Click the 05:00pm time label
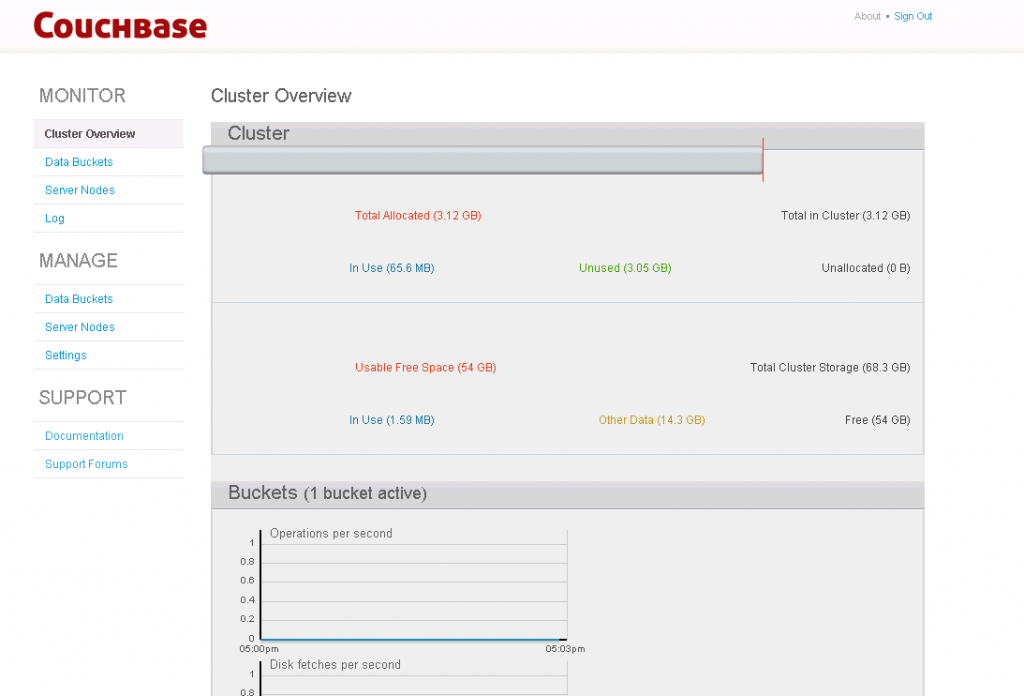 point(259,649)
